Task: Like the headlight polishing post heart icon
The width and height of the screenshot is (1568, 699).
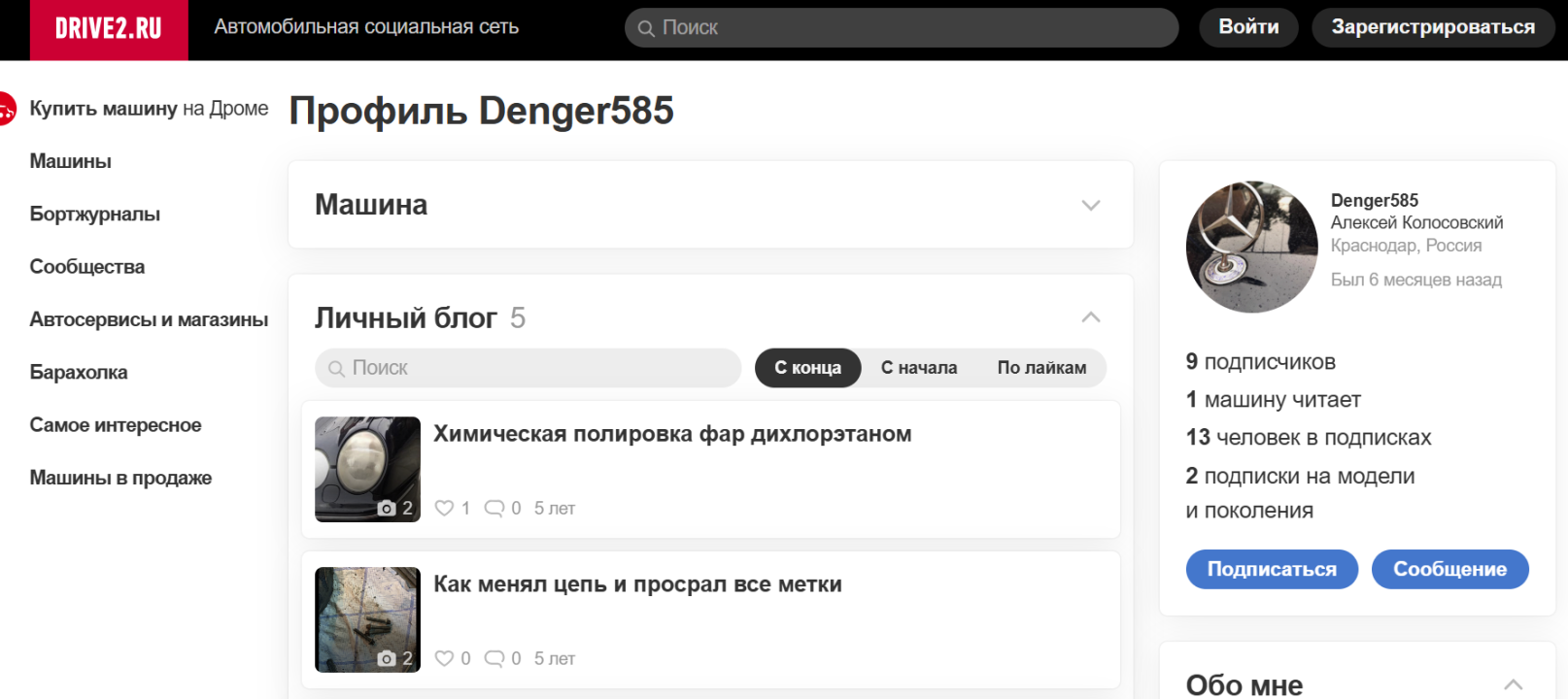Action: coord(444,508)
